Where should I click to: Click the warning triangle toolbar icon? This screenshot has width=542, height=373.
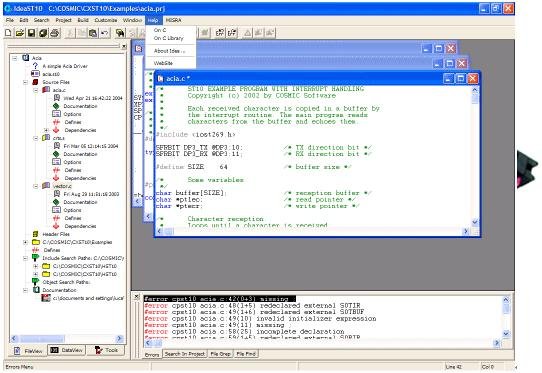click(x=247, y=33)
